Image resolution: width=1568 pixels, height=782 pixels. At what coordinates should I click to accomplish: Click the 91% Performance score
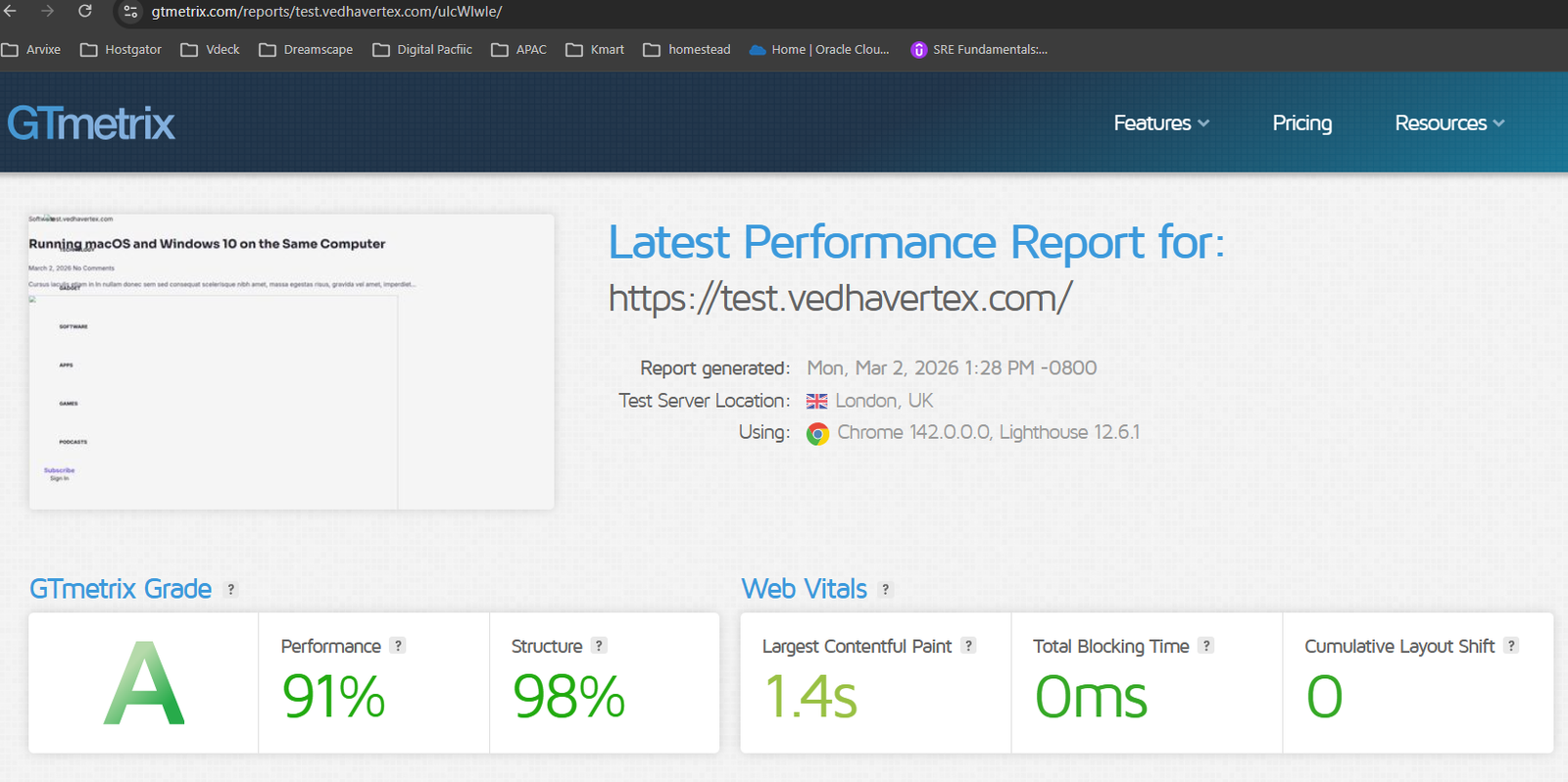(x=333, y=697)
